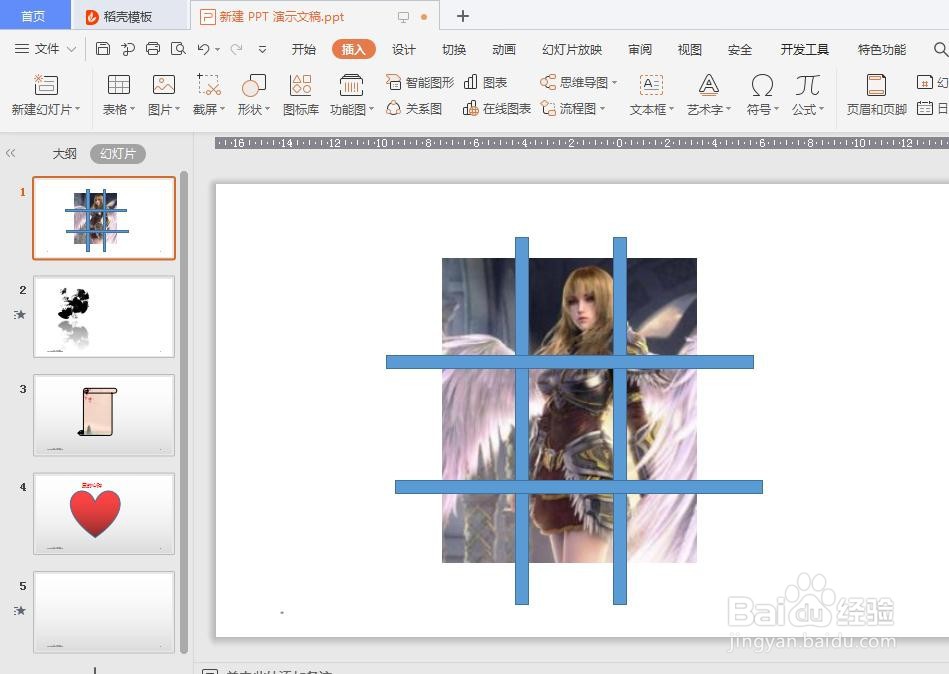The height and width of the screenshot is (674, 949).
Task: Insert Online Chart (在线图表)
Action: click(496, 108)
